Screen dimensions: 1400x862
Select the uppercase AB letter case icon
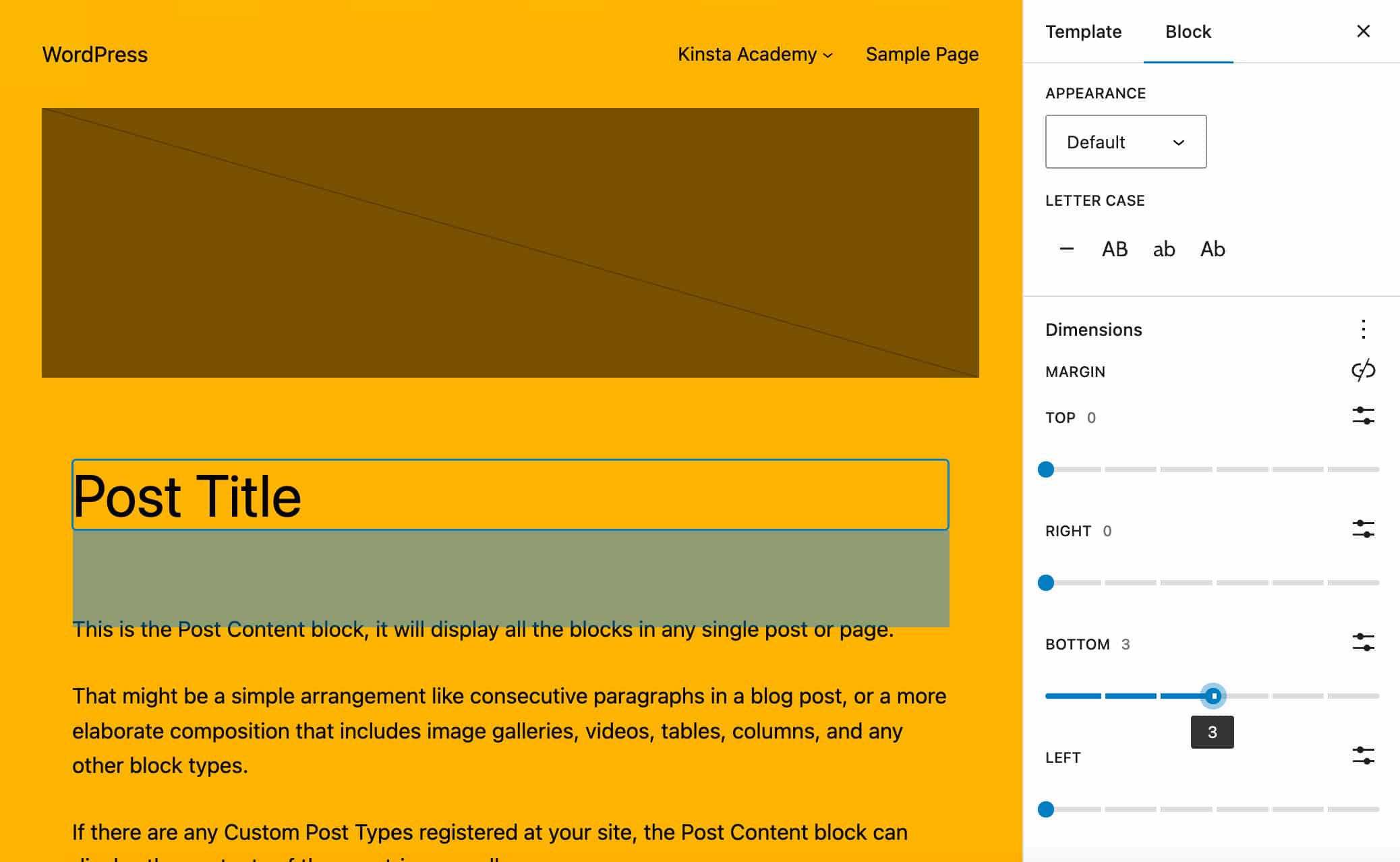[x=1114, y=248]
